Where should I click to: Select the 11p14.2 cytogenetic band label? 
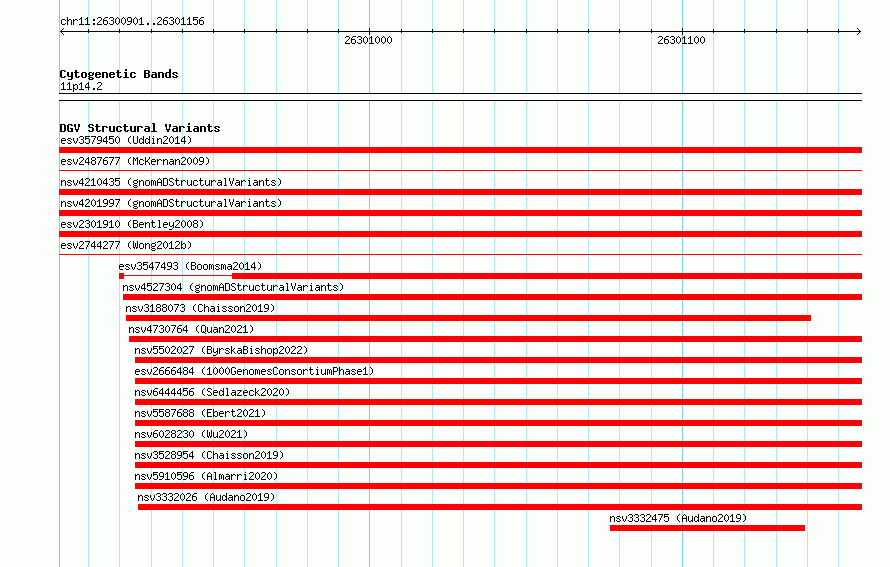(x=81, y=86)
